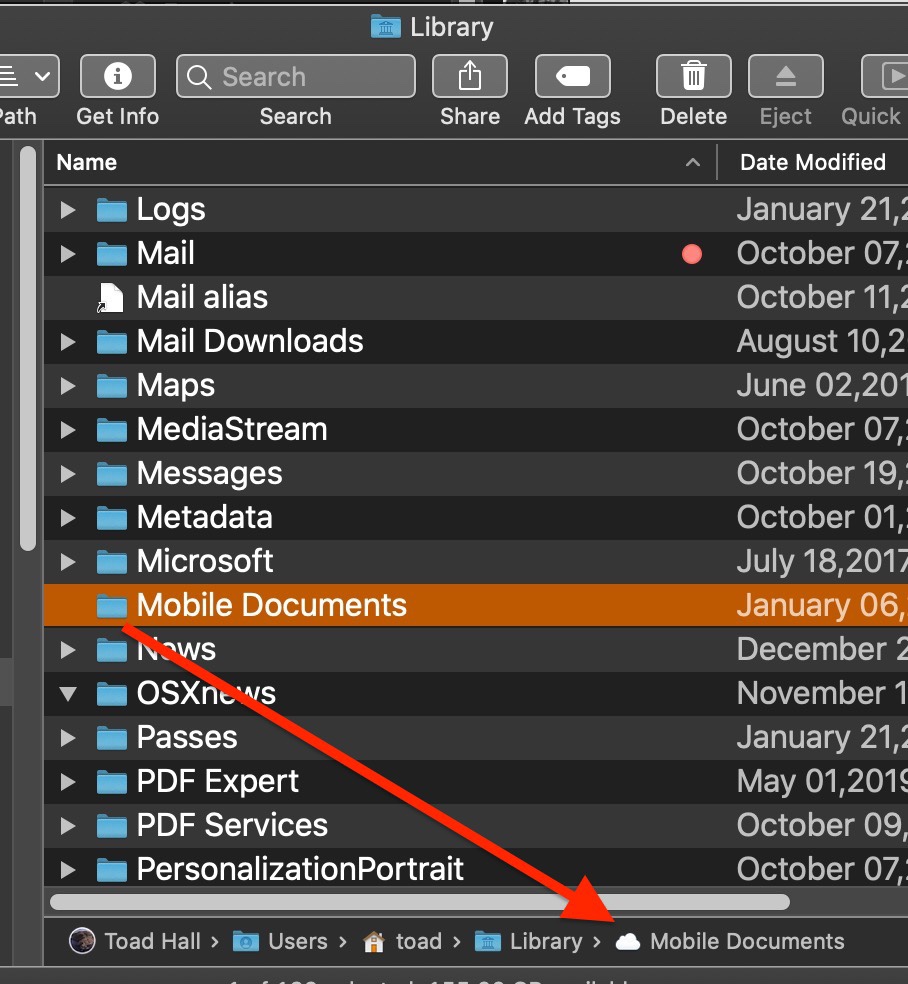The width and height of the screenshot is (908, 984).
Task: Collapse the OSXnews folder
Action: coord(67,693)
